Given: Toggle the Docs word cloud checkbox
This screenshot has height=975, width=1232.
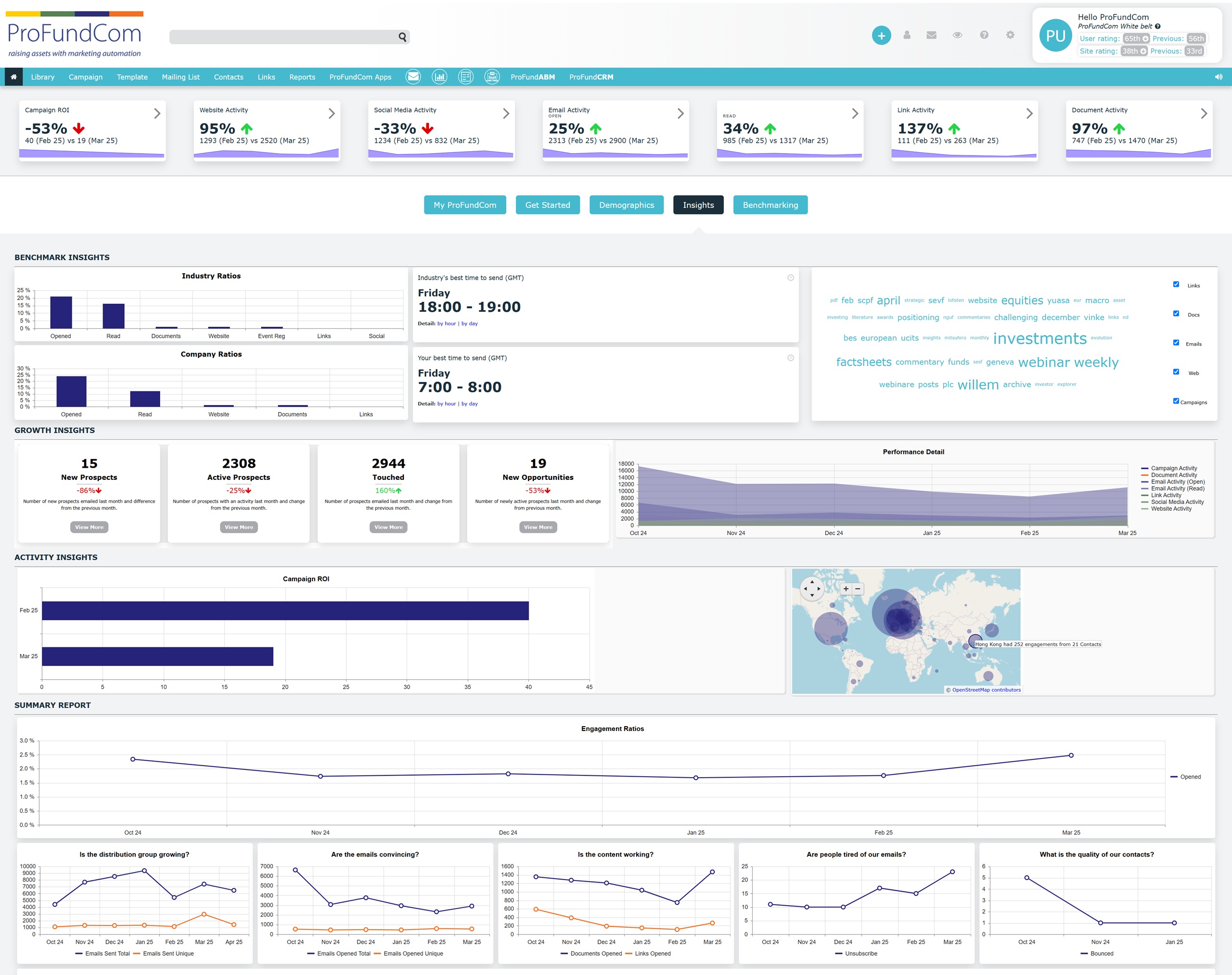Looking at the screenshot, I should click(1176, 313).
